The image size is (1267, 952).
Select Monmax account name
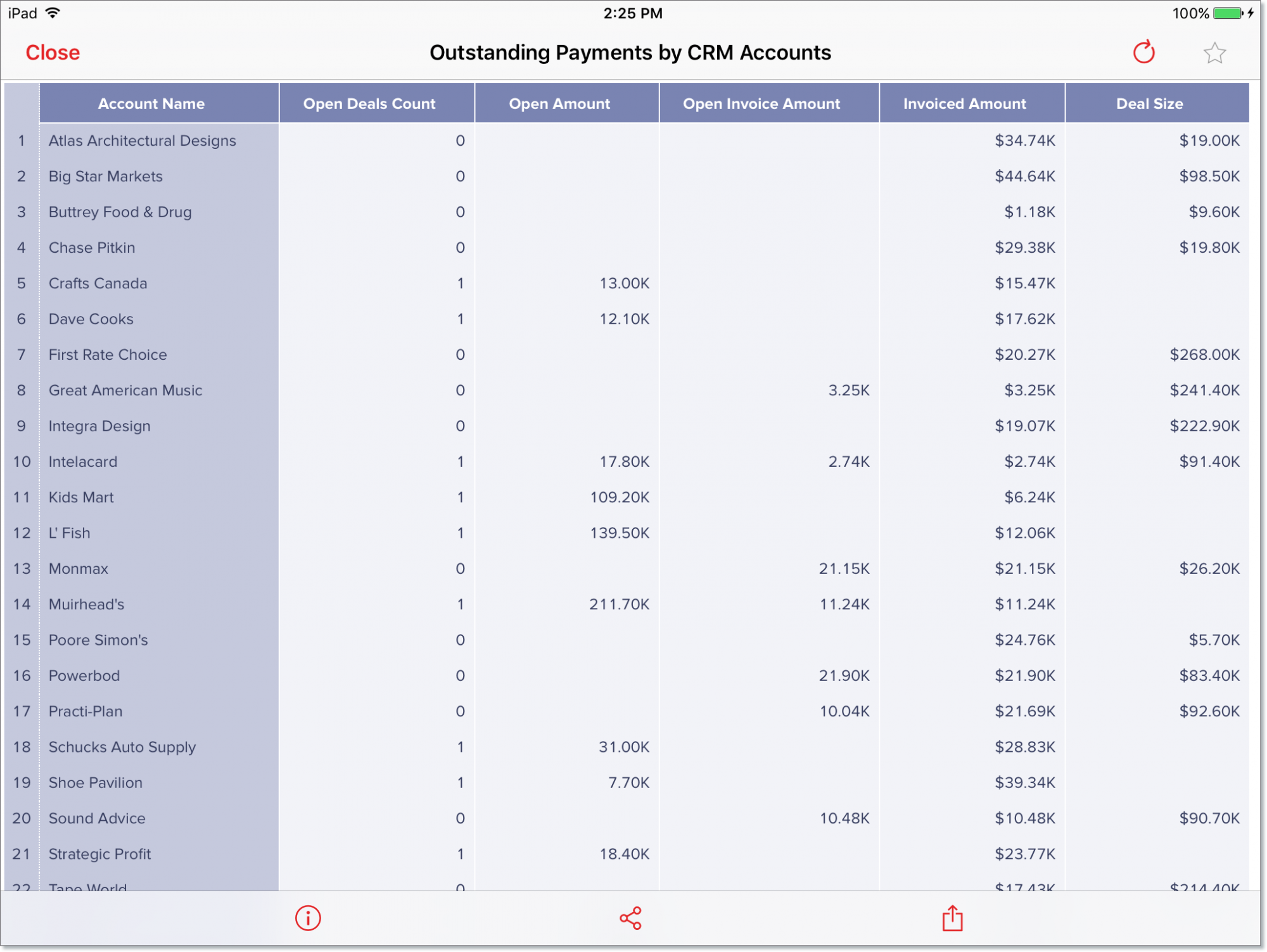point(79,569)
